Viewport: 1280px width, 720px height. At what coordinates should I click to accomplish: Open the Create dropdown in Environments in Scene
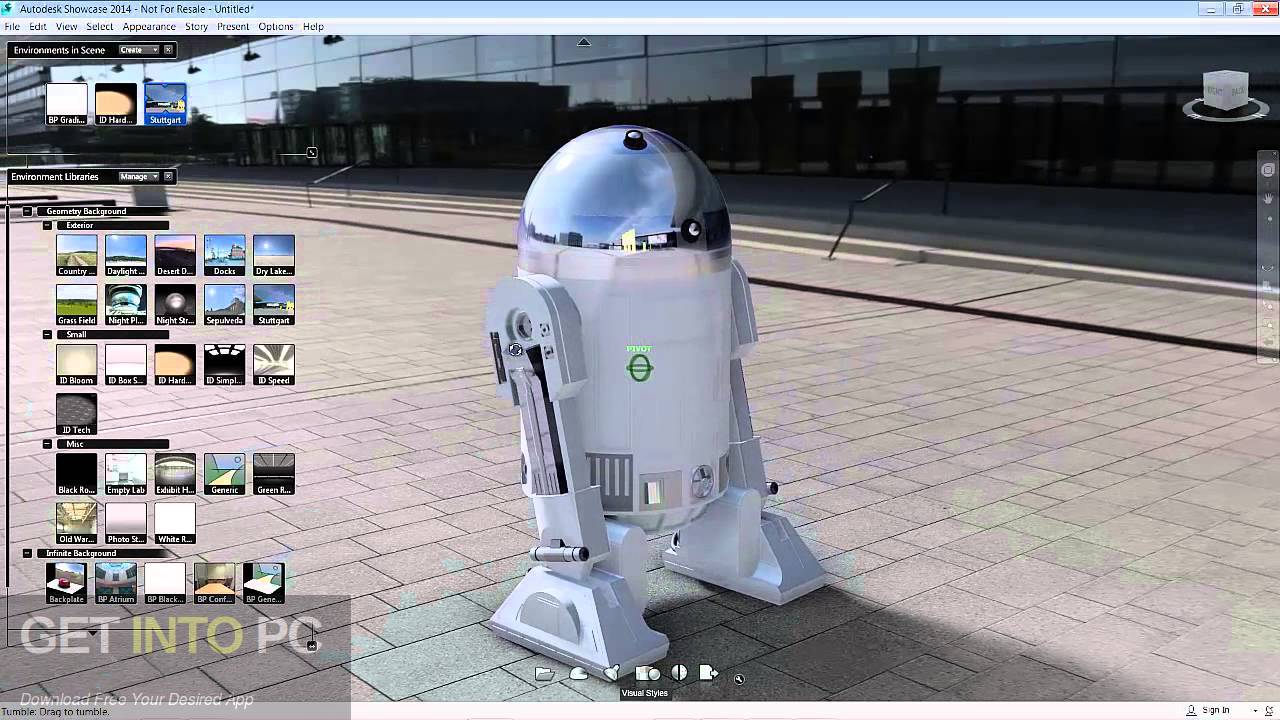pyautogui.click(x=138, y=50)
